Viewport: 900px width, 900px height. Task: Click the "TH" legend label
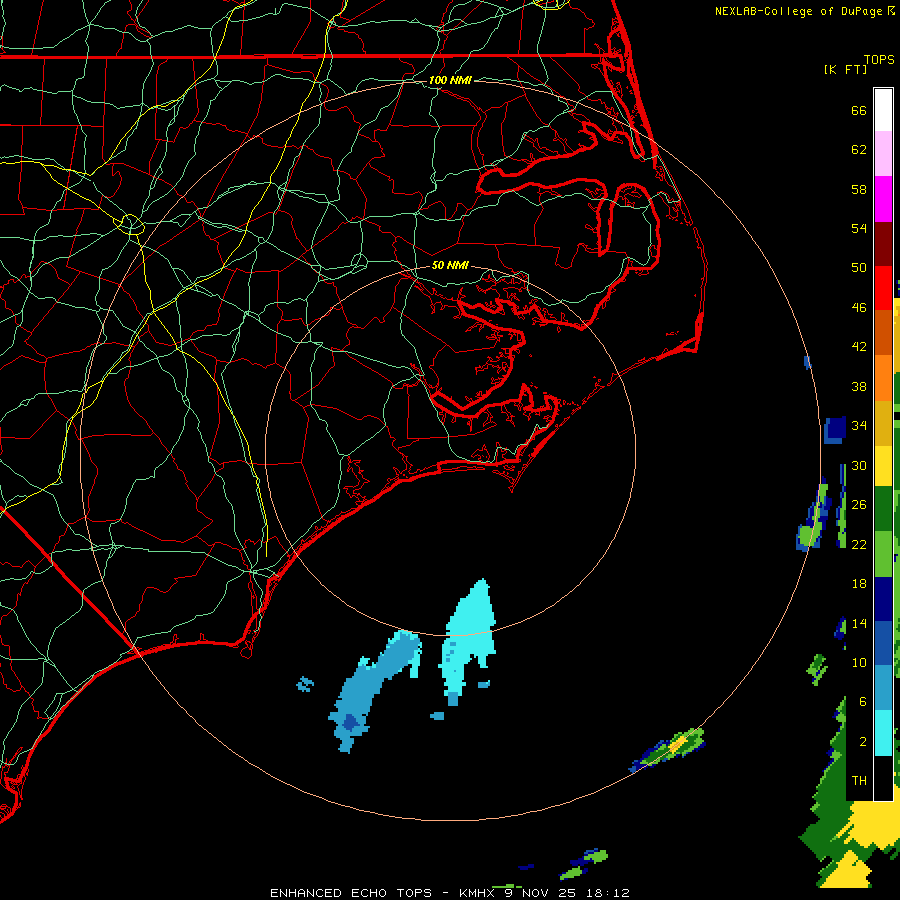point(859,780)
